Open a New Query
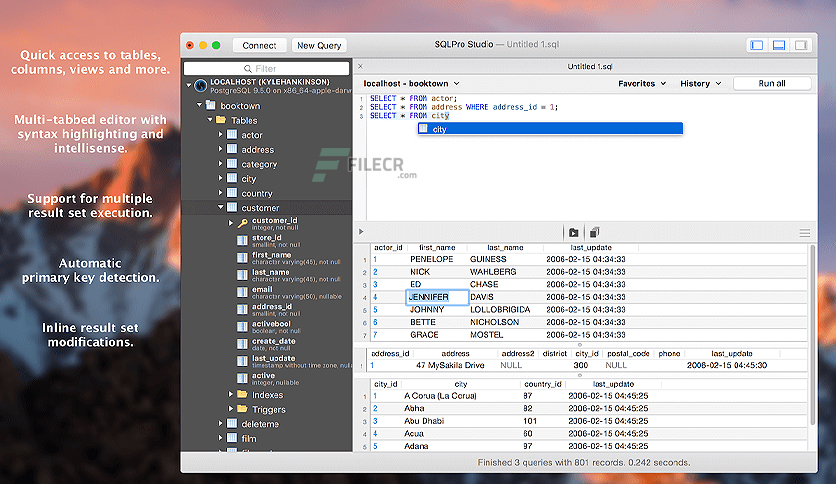Screen dimensions: 836x484 tap(319, 45)
